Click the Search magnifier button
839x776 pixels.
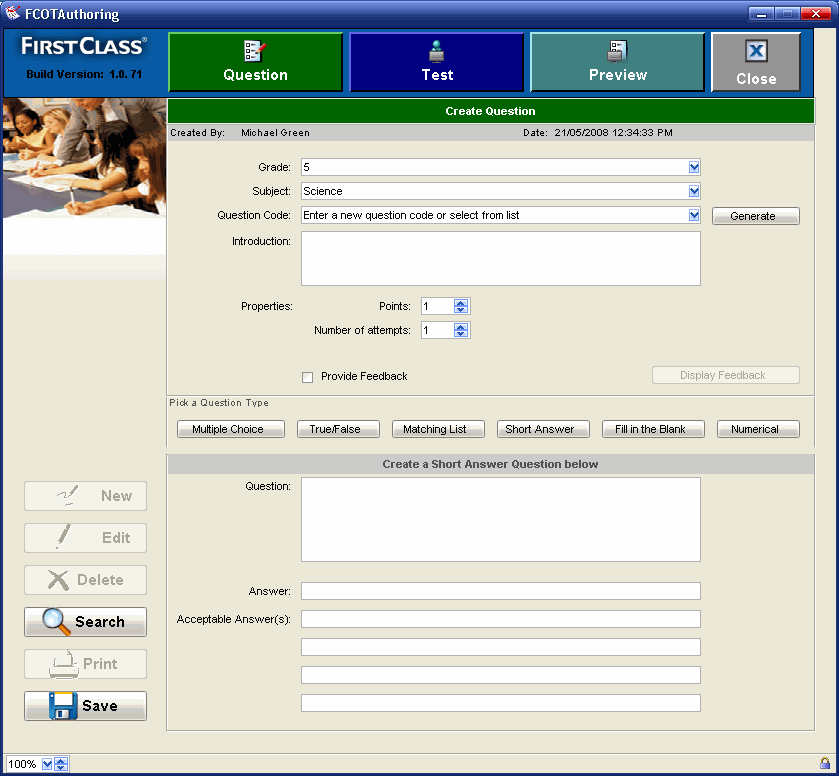click(x=85, y=621)
